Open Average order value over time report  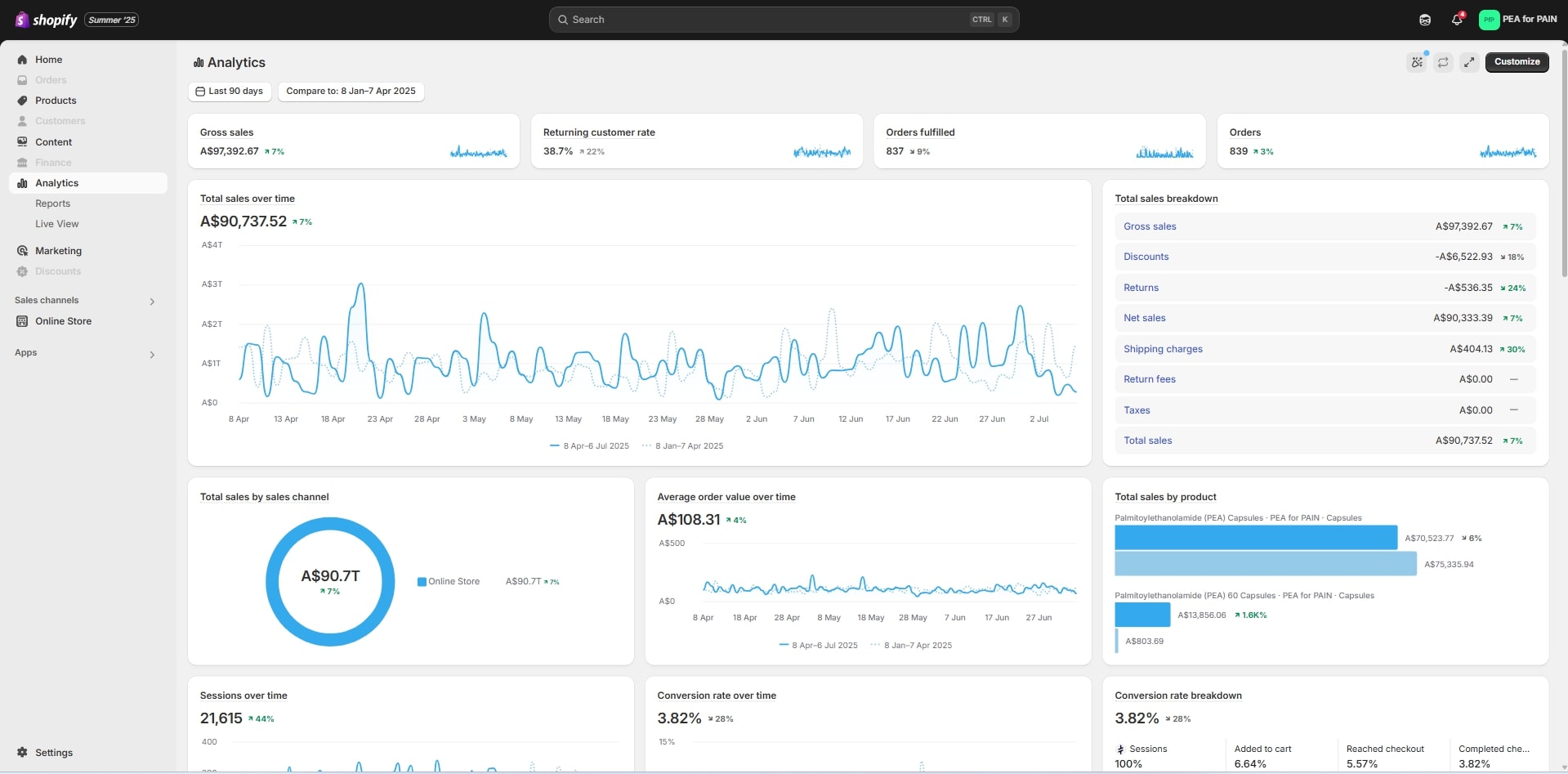(726, 497)
